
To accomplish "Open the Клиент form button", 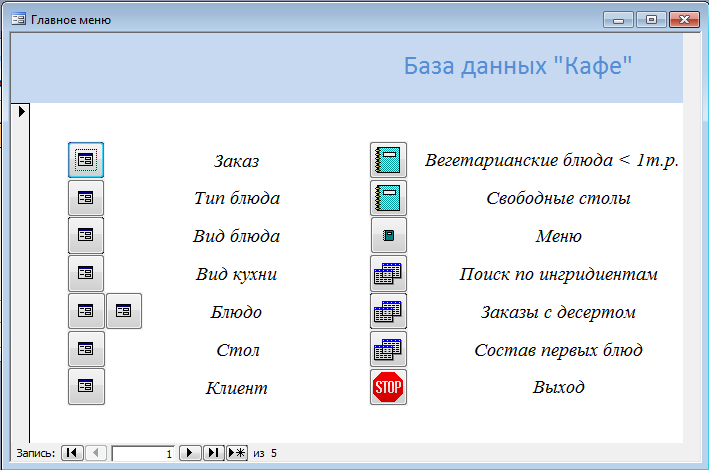I will (86, 386).
